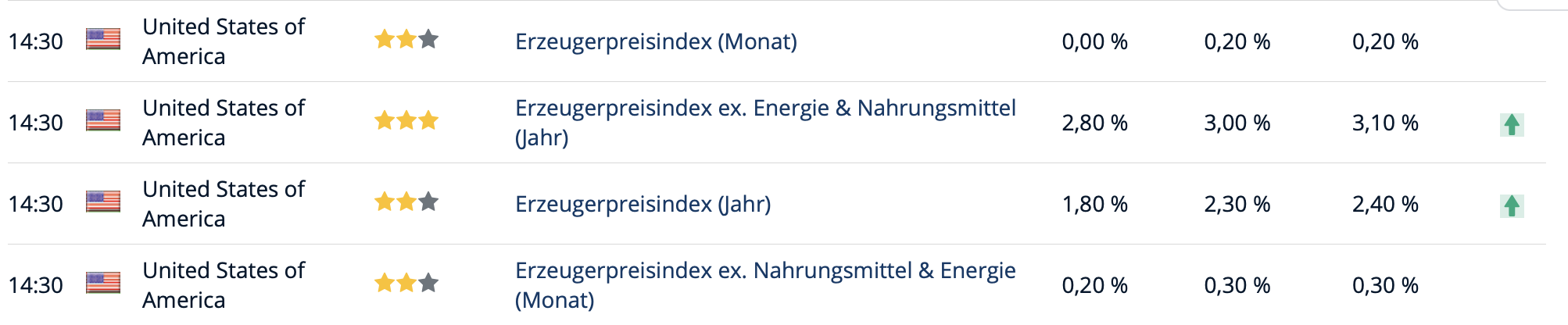
Task: Click green up arrow next to 3,10 %
Action: click(x=1512, y=125)
